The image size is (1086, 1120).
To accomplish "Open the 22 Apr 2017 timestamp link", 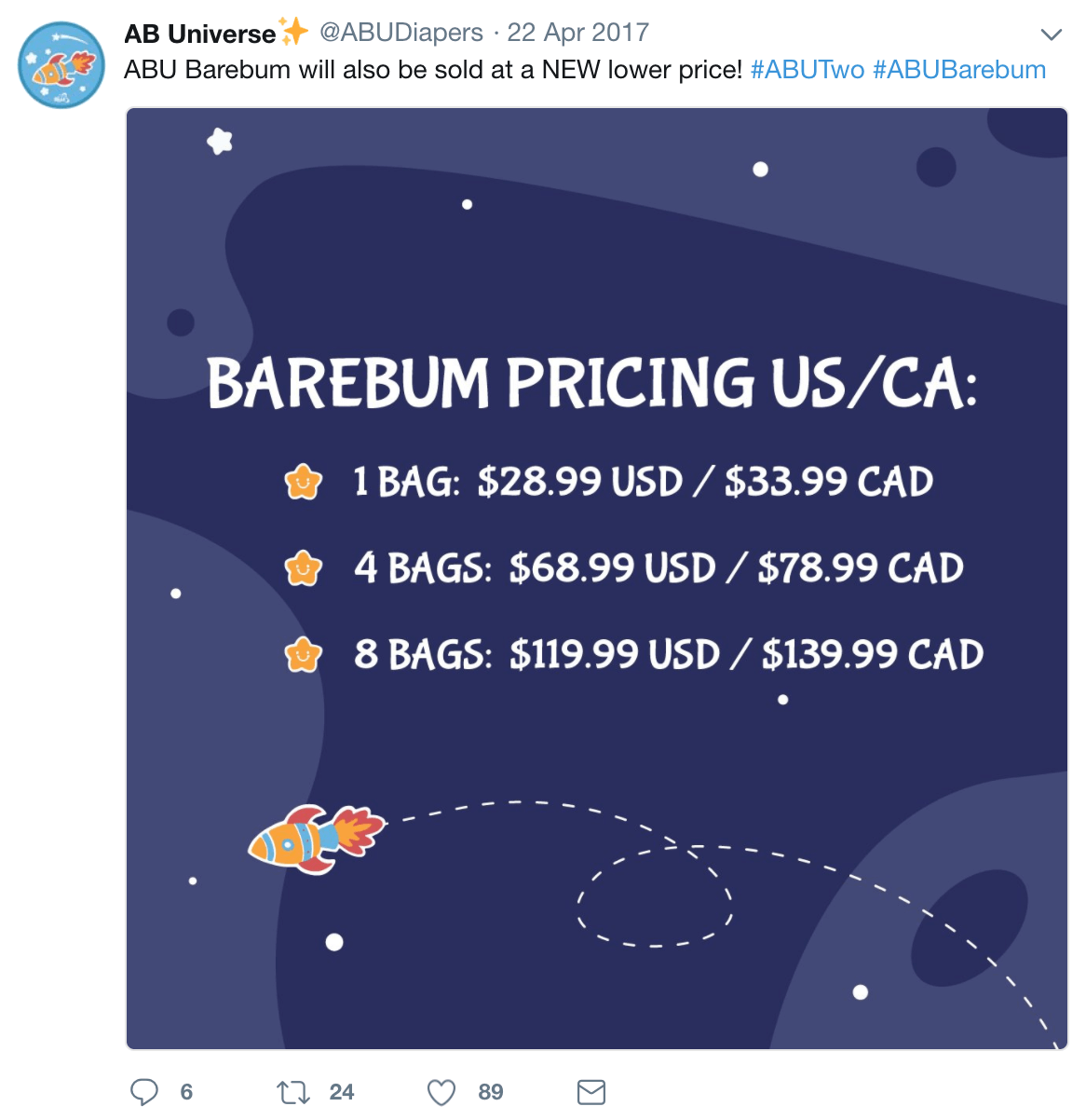I will click(x=577, y=33).
